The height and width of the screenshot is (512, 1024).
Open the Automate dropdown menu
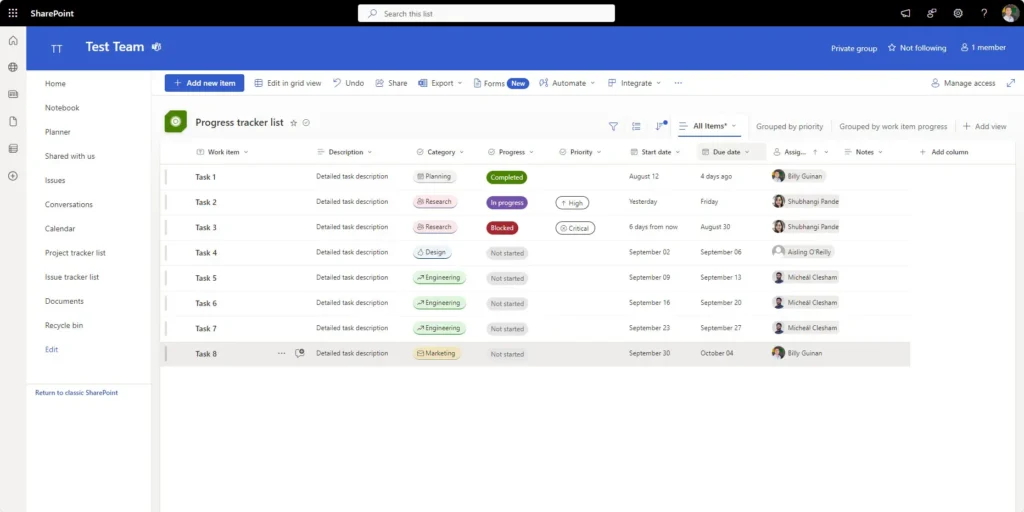[567, 83]
